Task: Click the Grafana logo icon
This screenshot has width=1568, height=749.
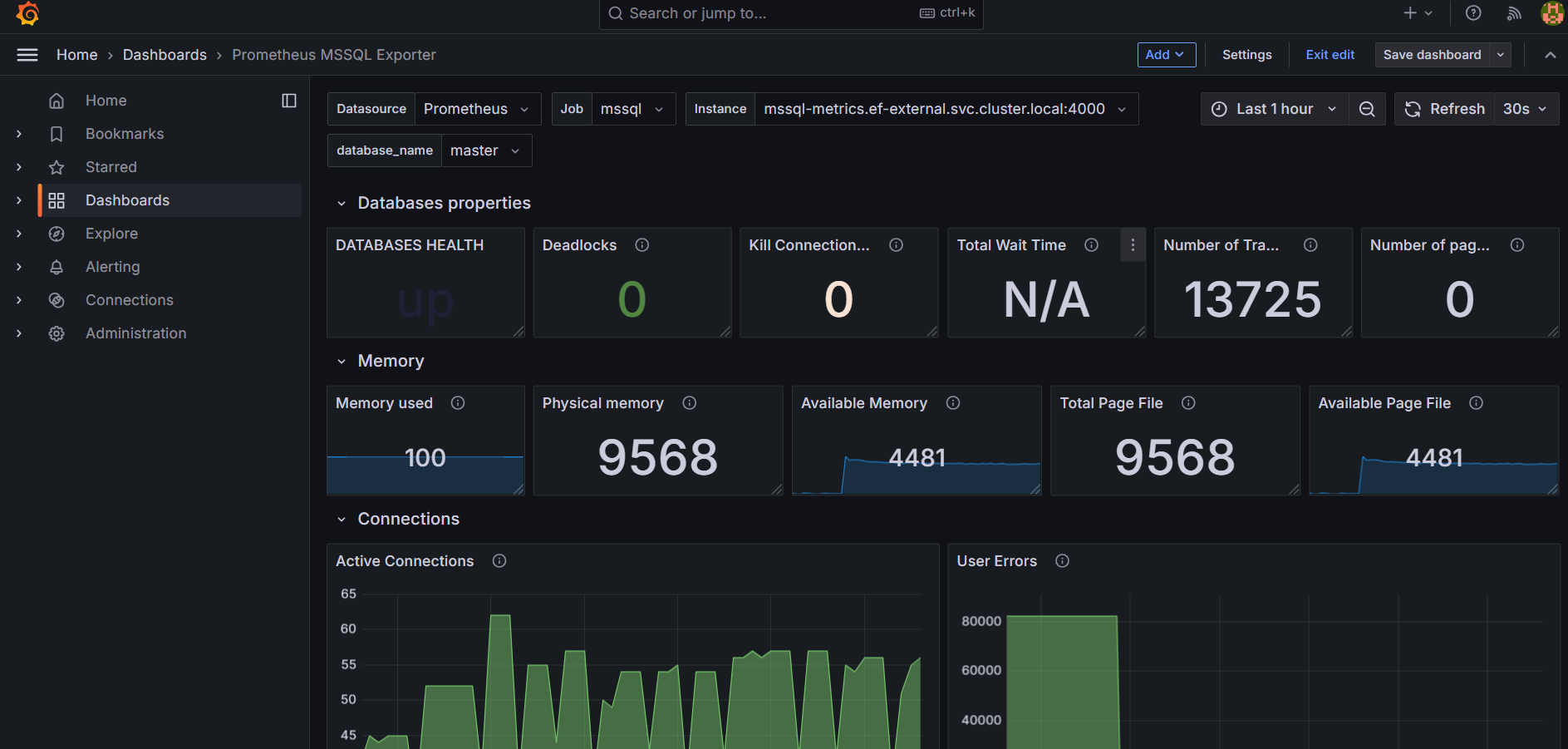Action: pyautogui.click(x=27, y=13)
